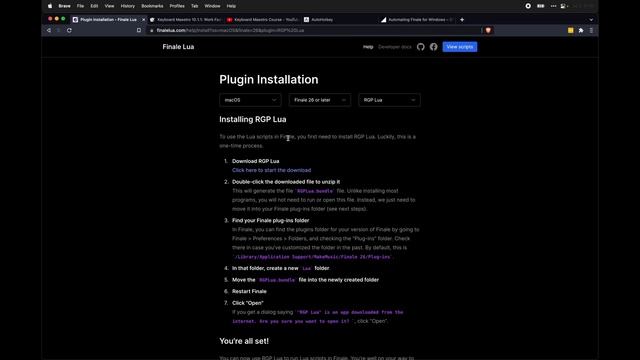Click the 'Restart Finale' step text
Screen dimensions: 640x360
[x=249, y=291]
